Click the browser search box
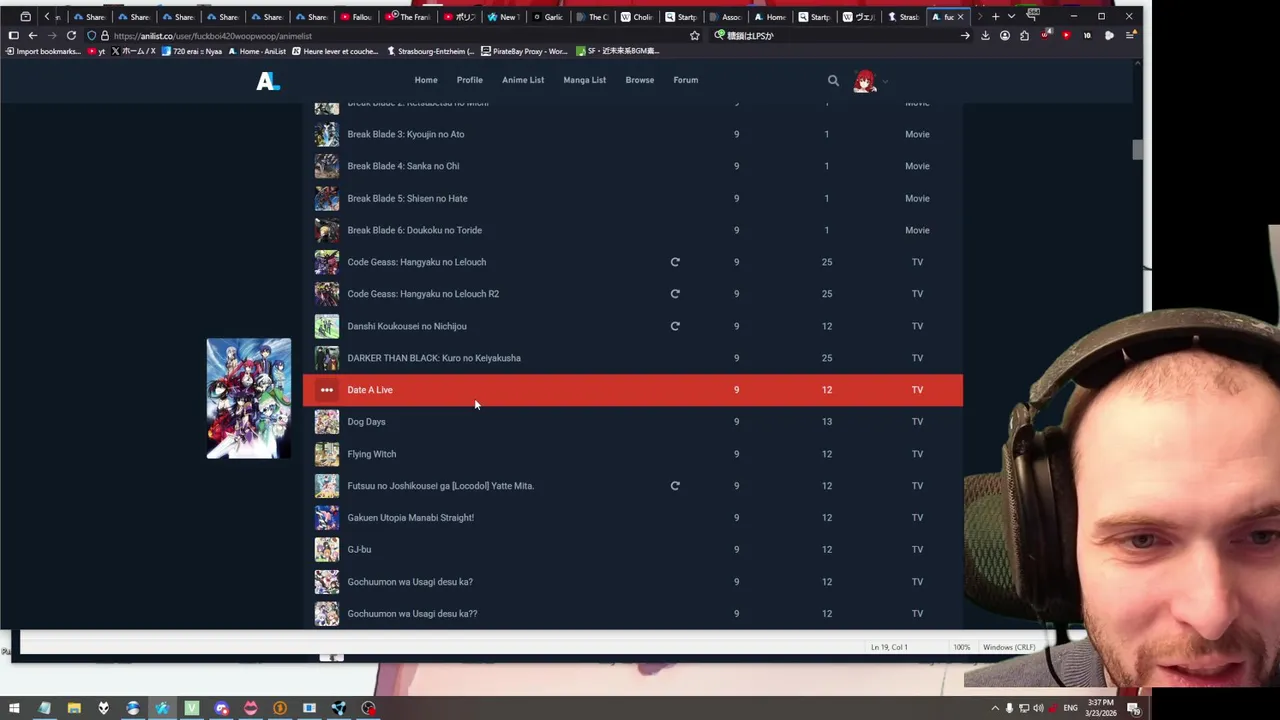The height and width of the screenshot is (720, 1280). (x=840, y=36)
